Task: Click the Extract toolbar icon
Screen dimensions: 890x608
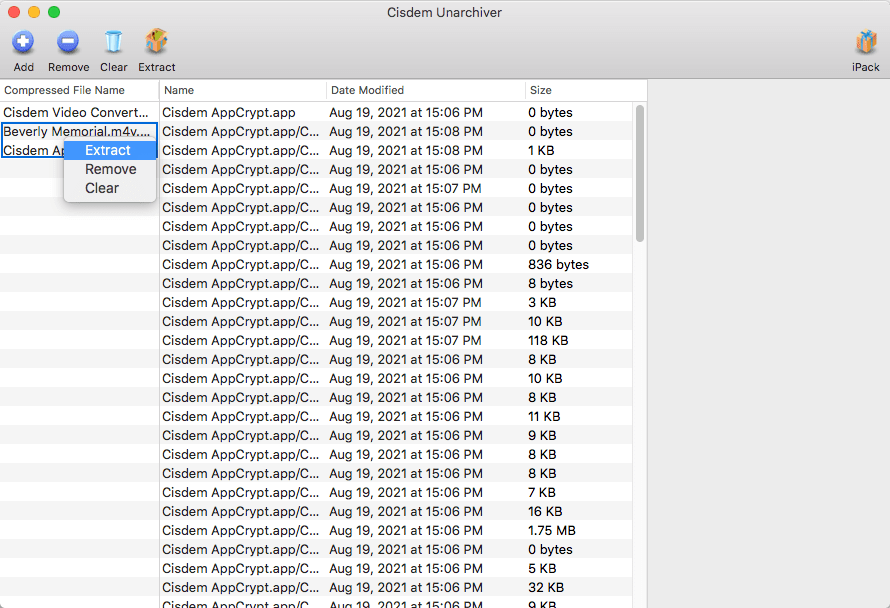Action: pos(156,43)
